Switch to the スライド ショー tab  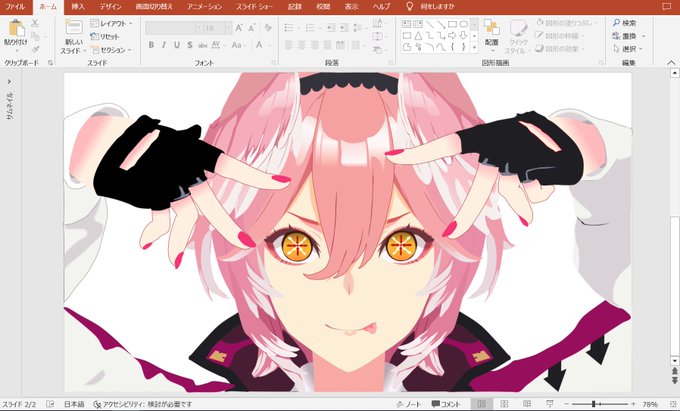pos(254,7)
